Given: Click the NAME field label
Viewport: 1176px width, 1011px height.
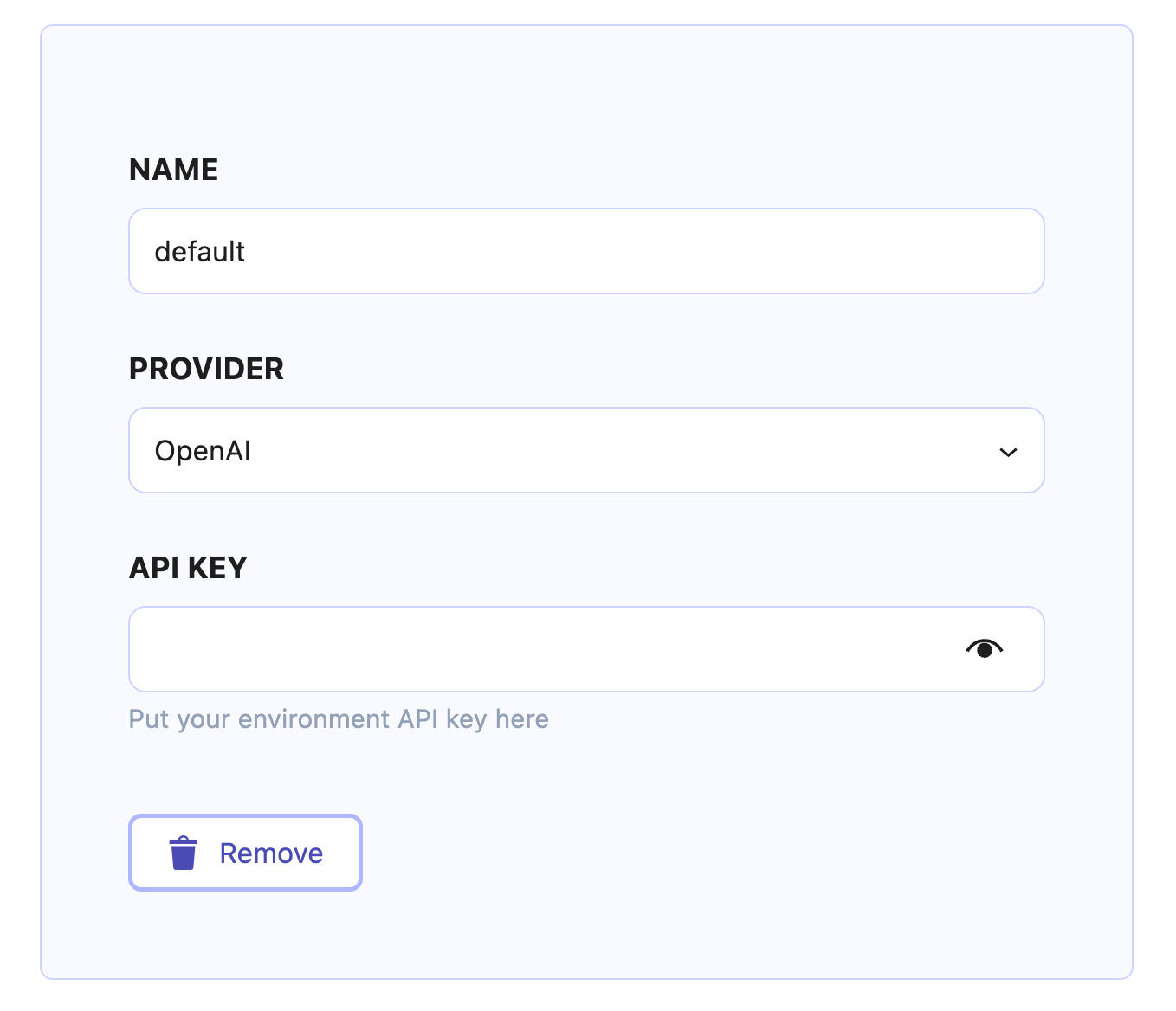Looking at the screenshot, I should (173, 170).
